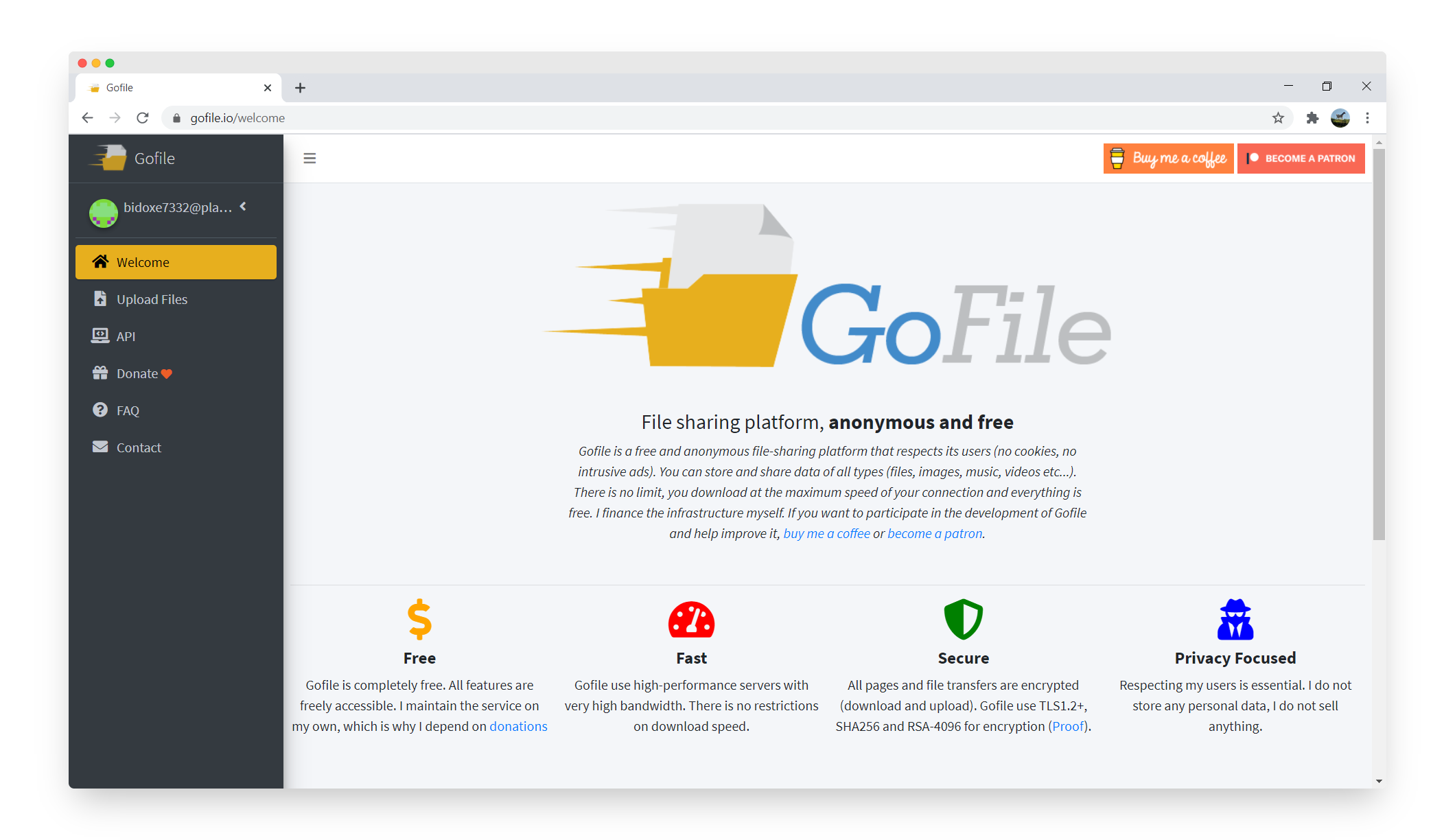Click the Buy me a coffee button icon

[x=1116, y=158]
